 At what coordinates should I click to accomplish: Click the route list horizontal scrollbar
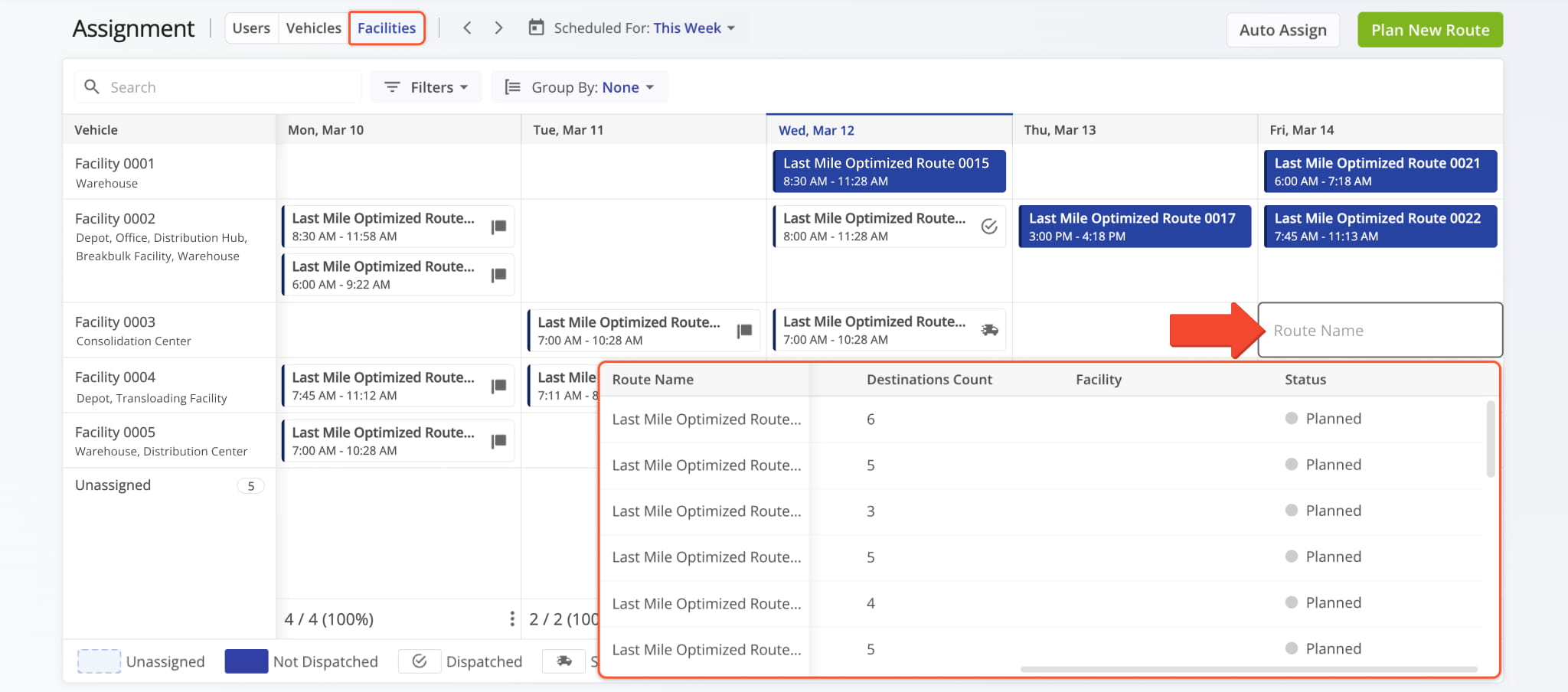[1249, 669]
